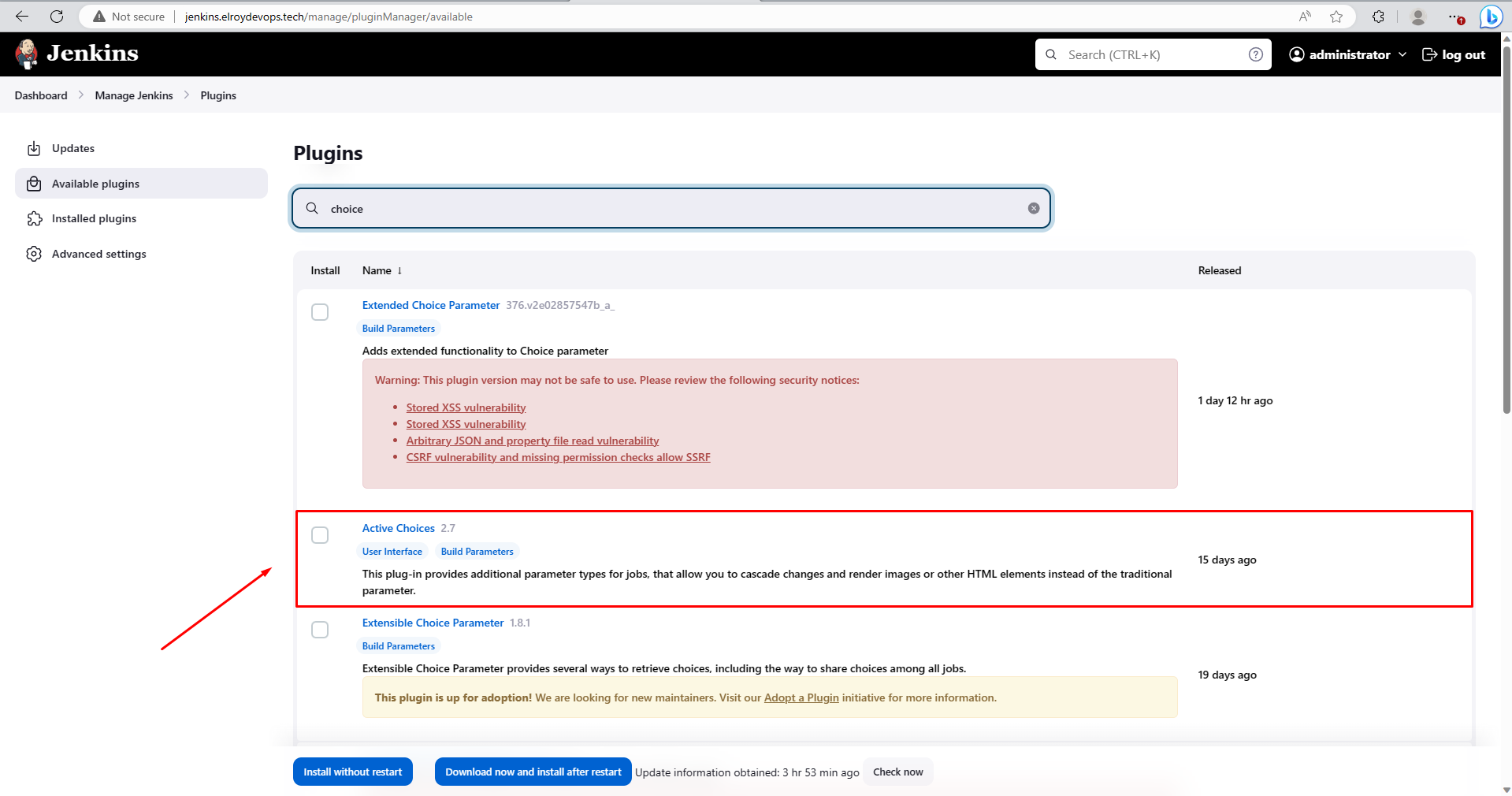Go to Dashboard breadcrumb
The width and height of the screenshot is (1512, 796).
point(41,95)
